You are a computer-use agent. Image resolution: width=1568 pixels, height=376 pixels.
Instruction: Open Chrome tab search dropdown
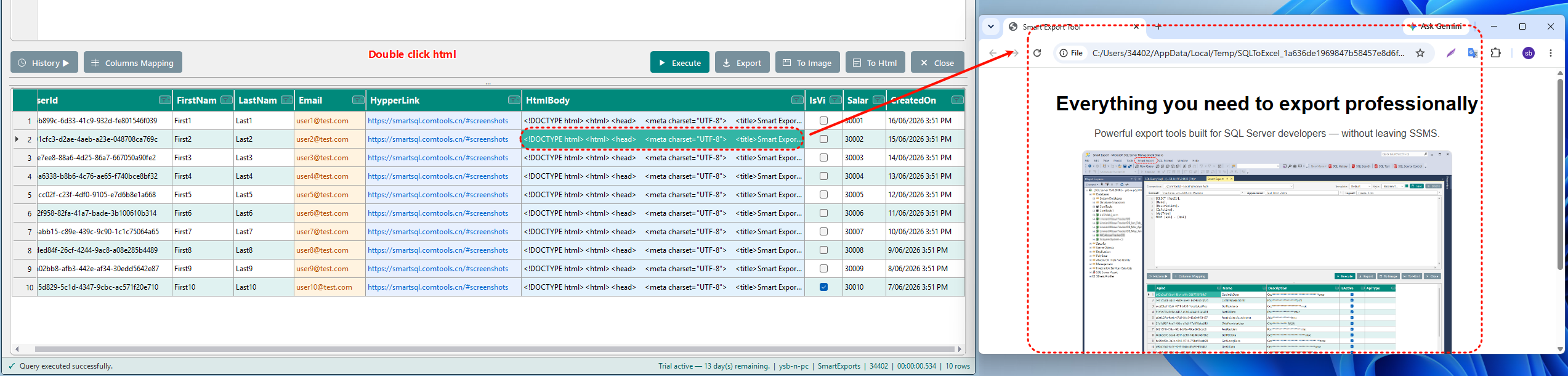pyautogui.click(x=990, y=27)
